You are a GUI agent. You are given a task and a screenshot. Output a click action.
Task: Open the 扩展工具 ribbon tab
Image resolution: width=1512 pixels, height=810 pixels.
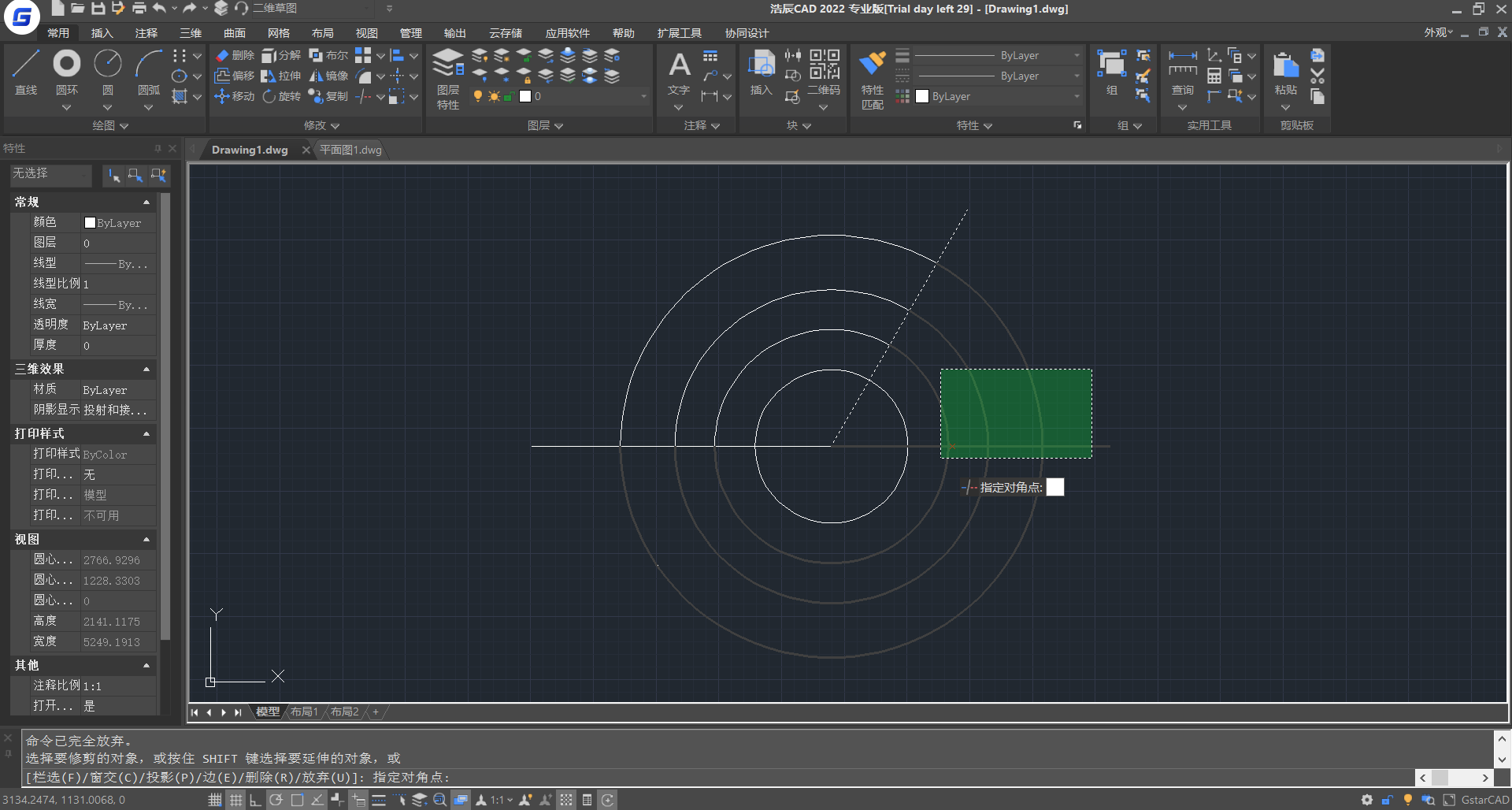679,33
